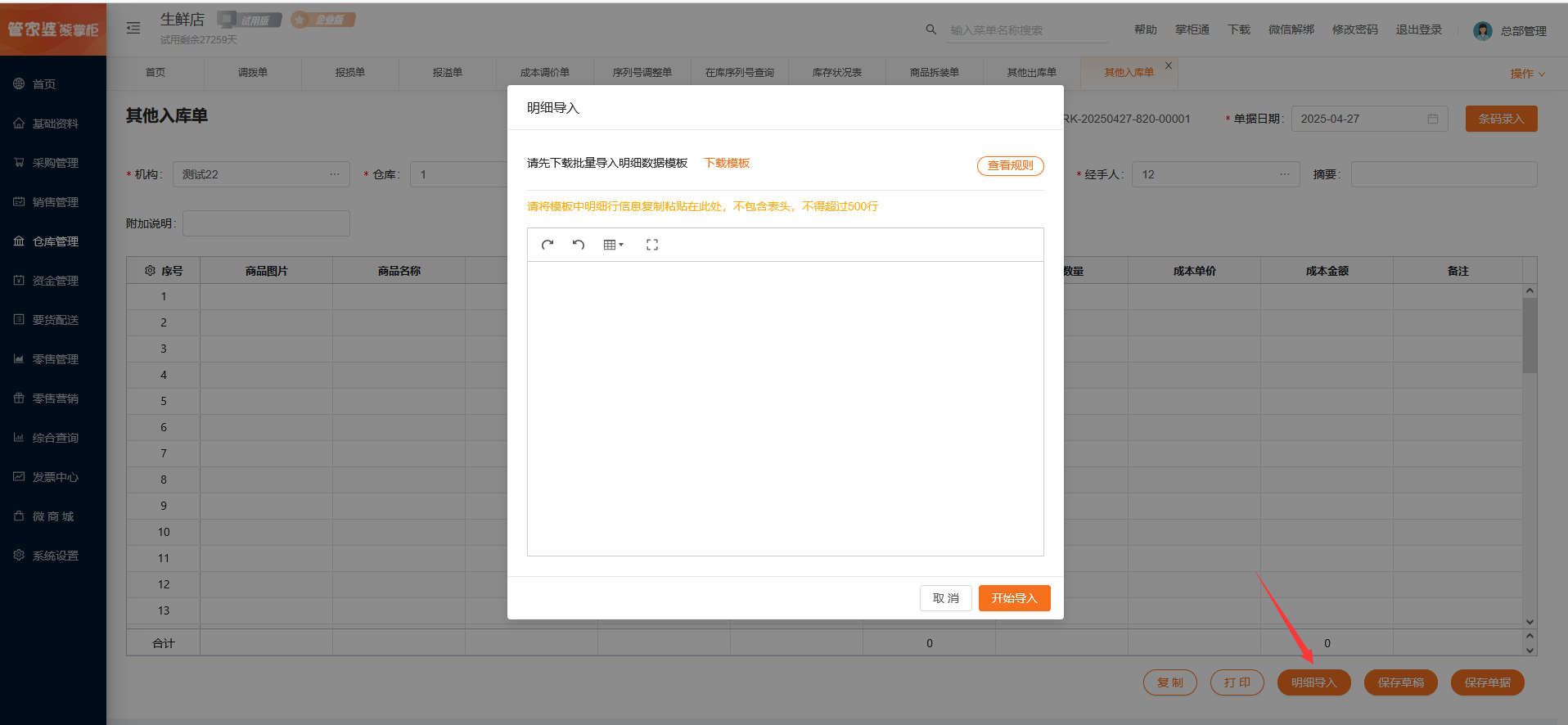Switch to the 库存状况表 tab
Viewport: 1568px width, 725px height.
click(x=837, y=73)
